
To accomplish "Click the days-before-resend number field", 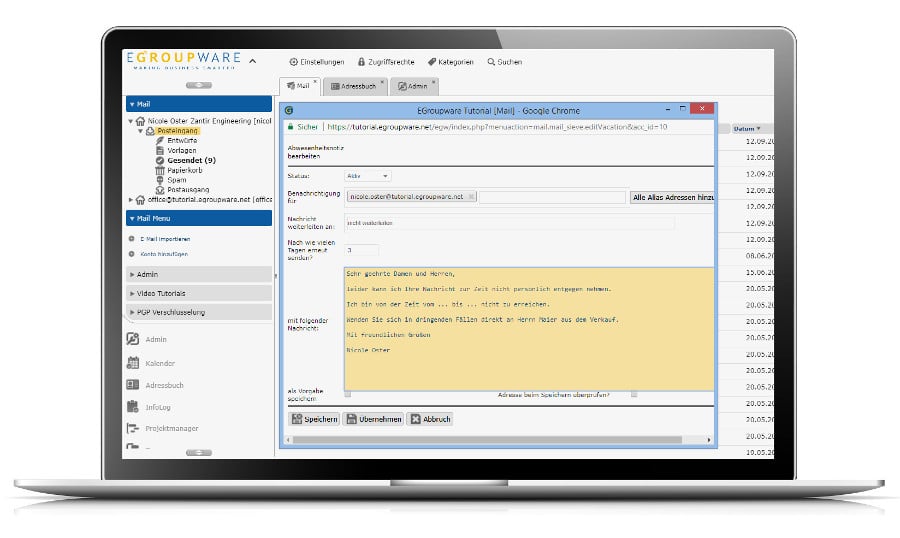I will 362,250.
